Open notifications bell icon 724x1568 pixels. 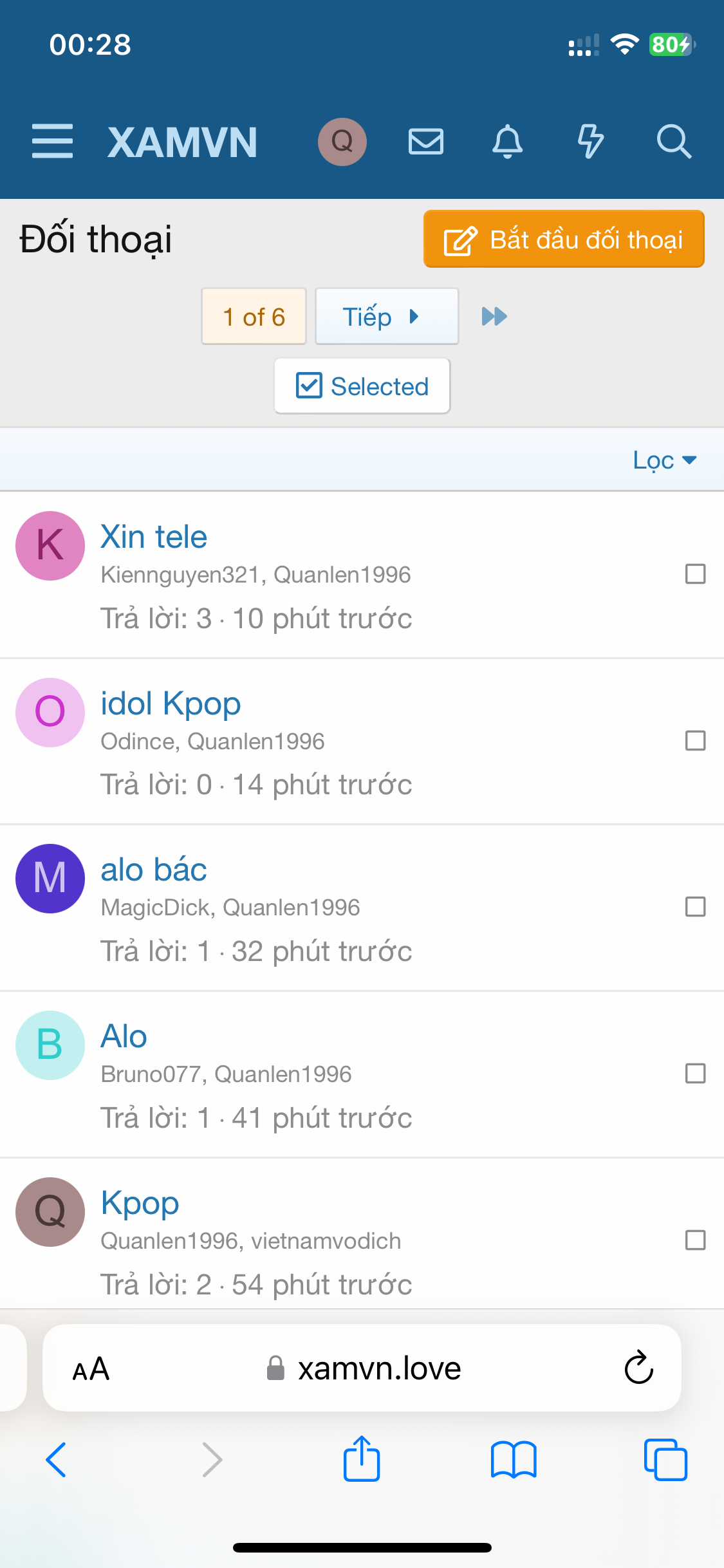click(x=507, y=142)
